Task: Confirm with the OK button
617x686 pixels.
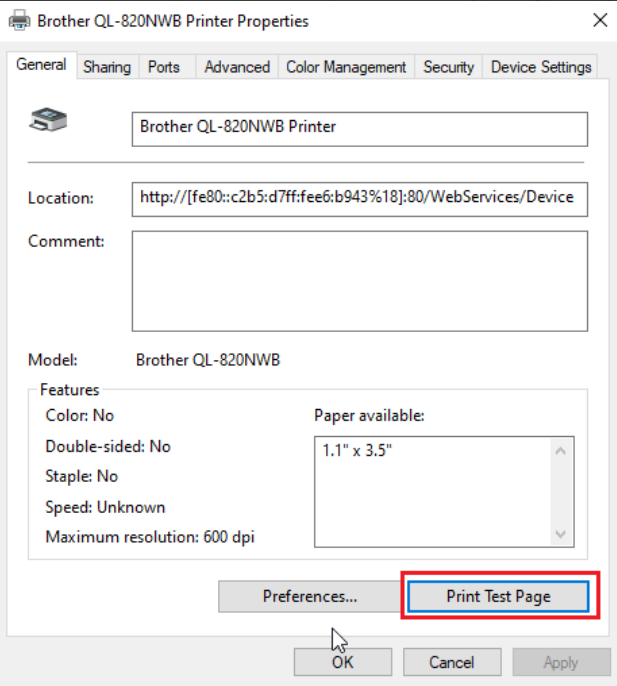Action: (343, 662)
